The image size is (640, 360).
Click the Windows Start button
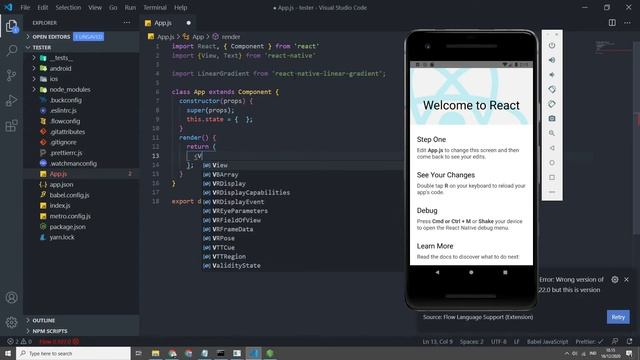pyautogui.click(x=8, y=353)
